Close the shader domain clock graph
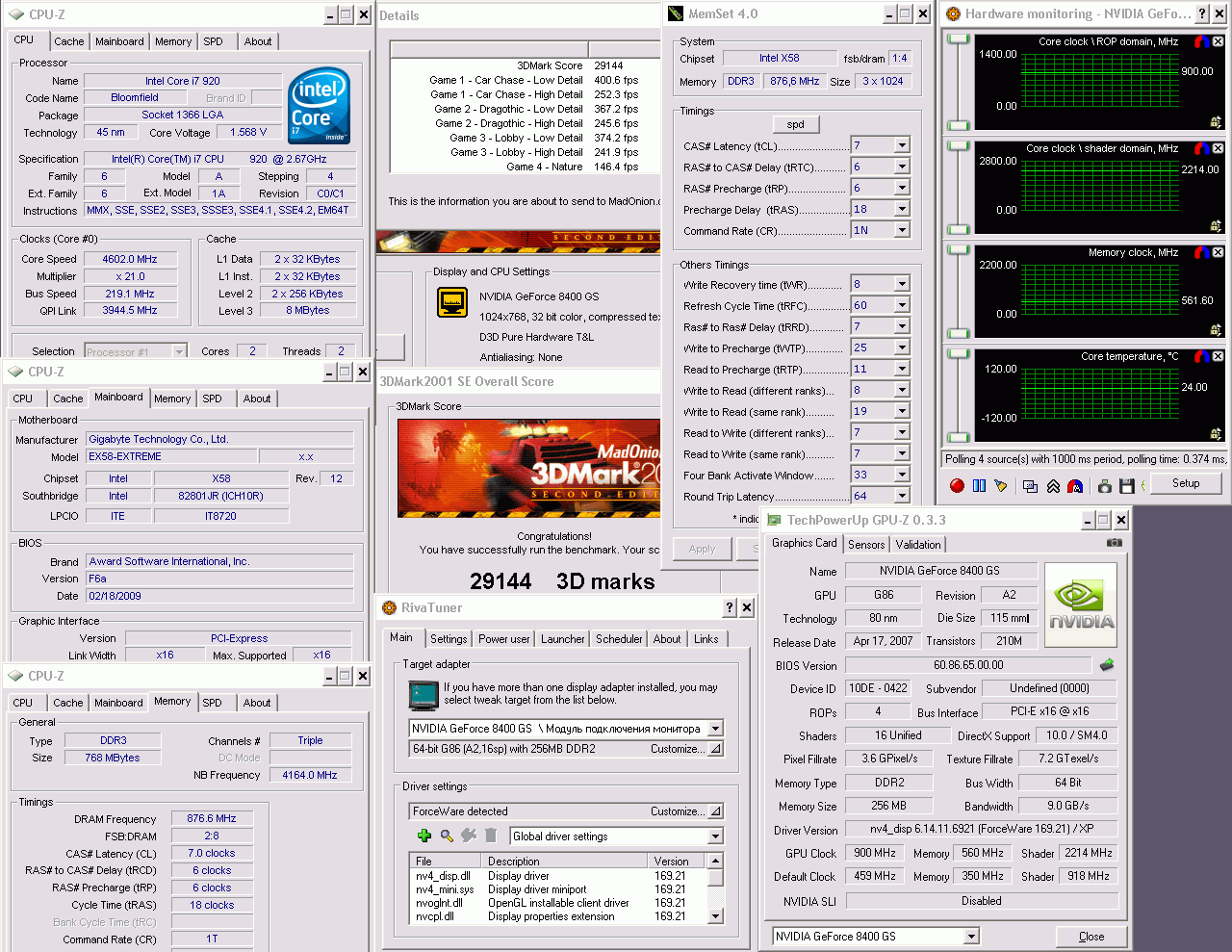1232x952 pixels. pyautogui.click(x=1219, y=148)
